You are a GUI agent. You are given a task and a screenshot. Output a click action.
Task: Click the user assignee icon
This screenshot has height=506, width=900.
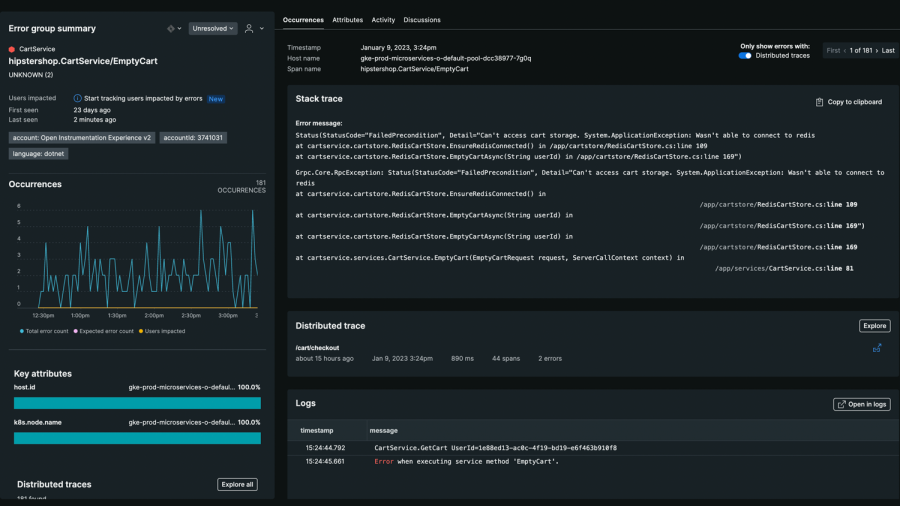coord(248,29)
